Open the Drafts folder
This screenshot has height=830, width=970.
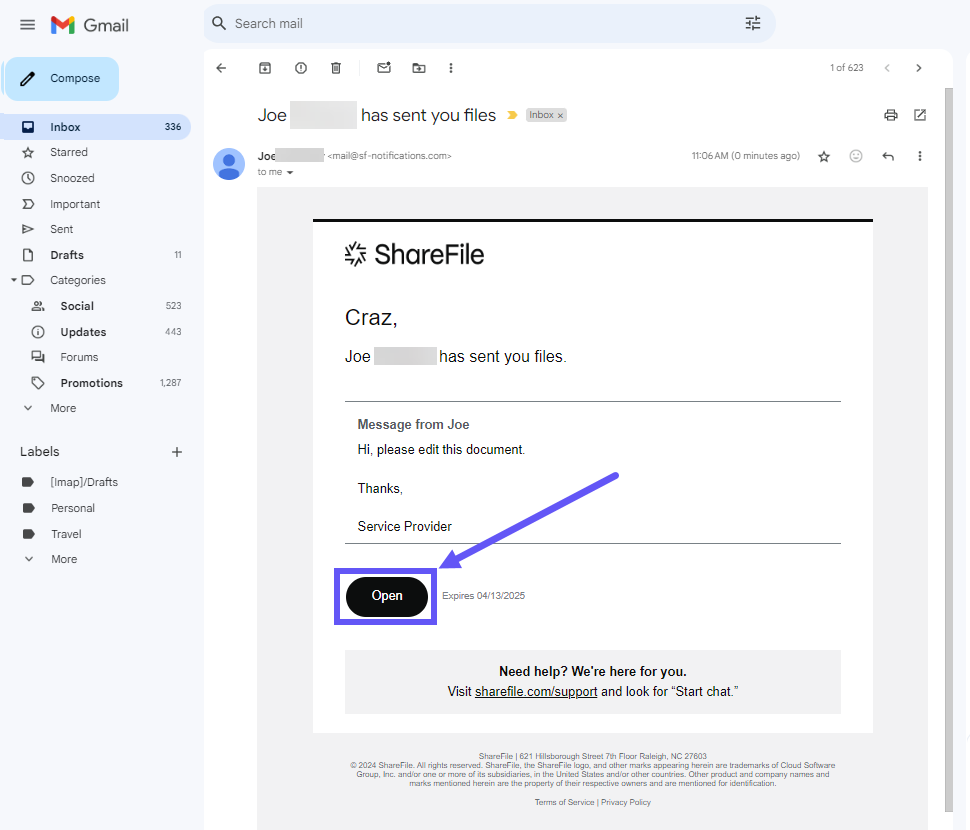[x=96, y=255]
